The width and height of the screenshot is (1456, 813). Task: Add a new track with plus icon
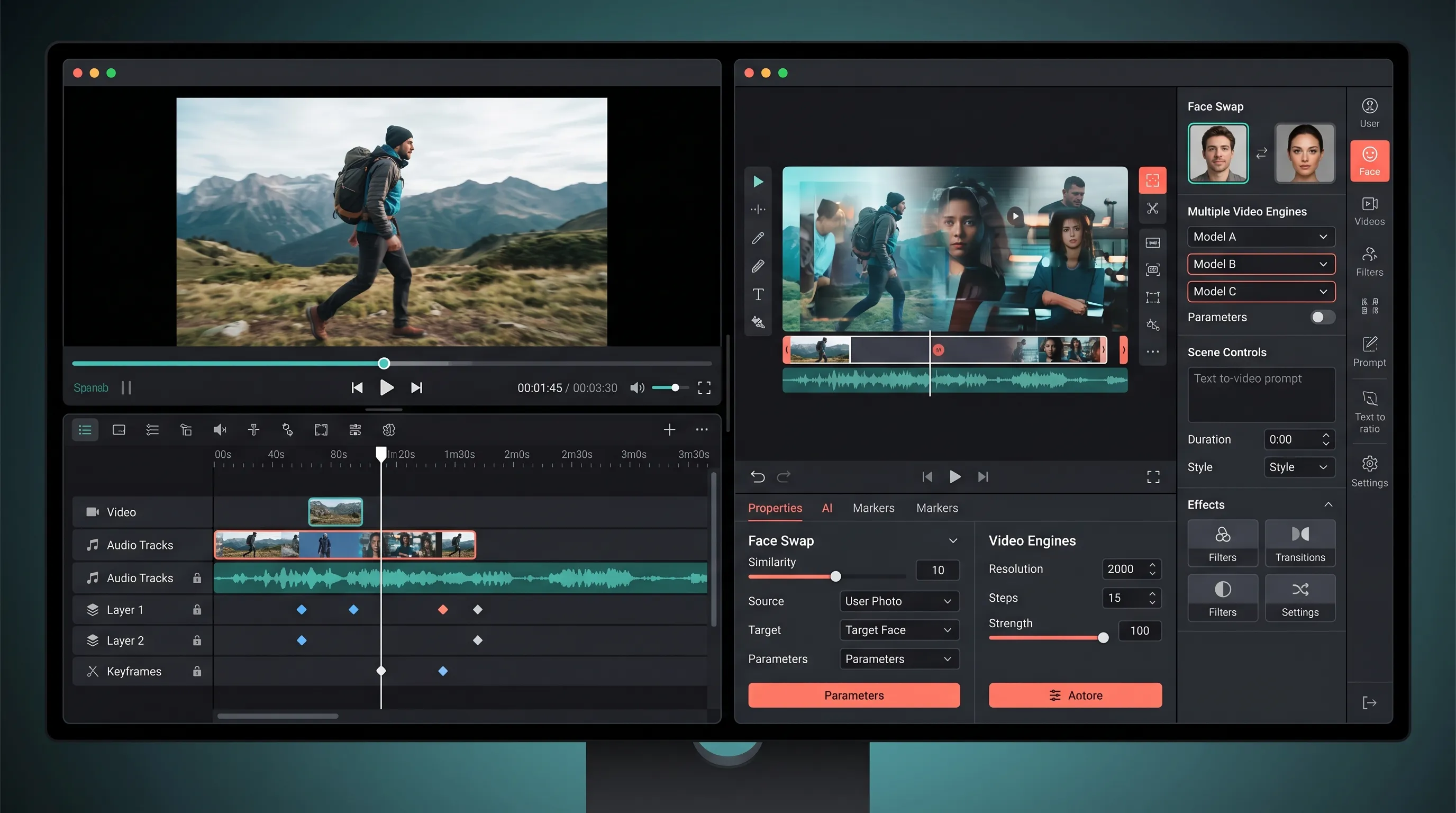click(669, 430)
